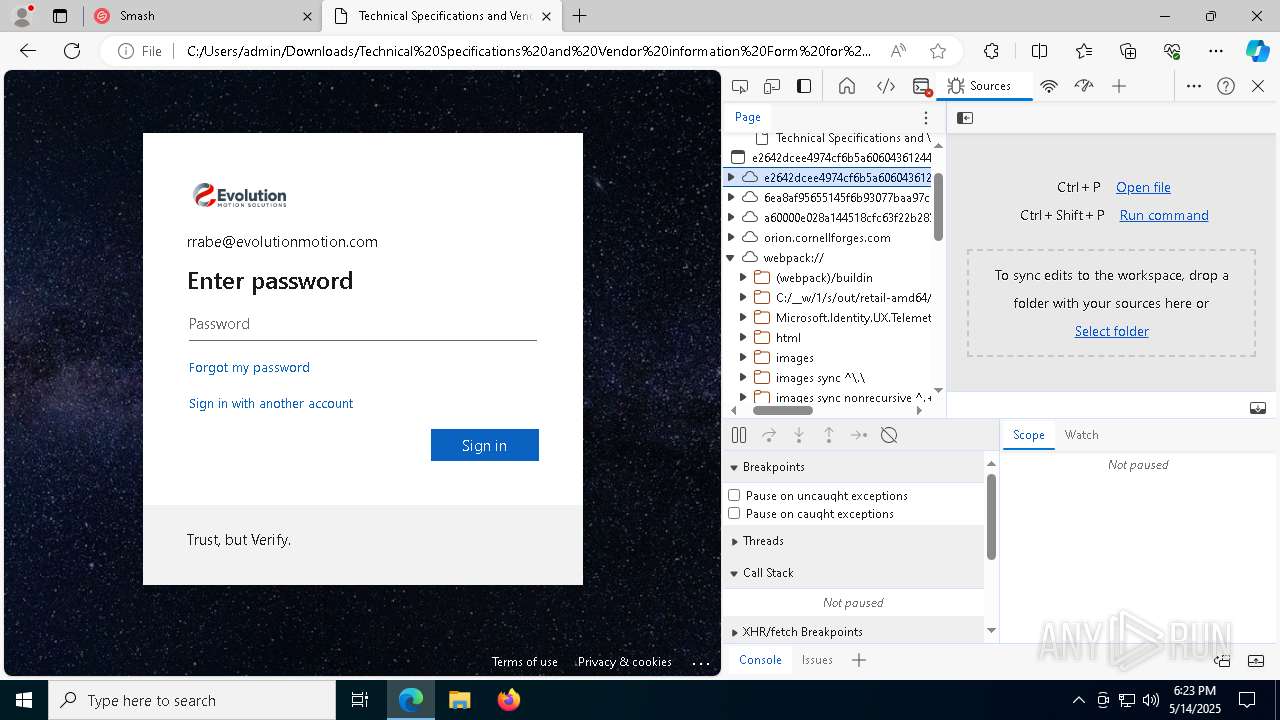Viewport: 1280px width, 720px height.
Task: Click the Open file link
Action: click(x=1143, y=187)
